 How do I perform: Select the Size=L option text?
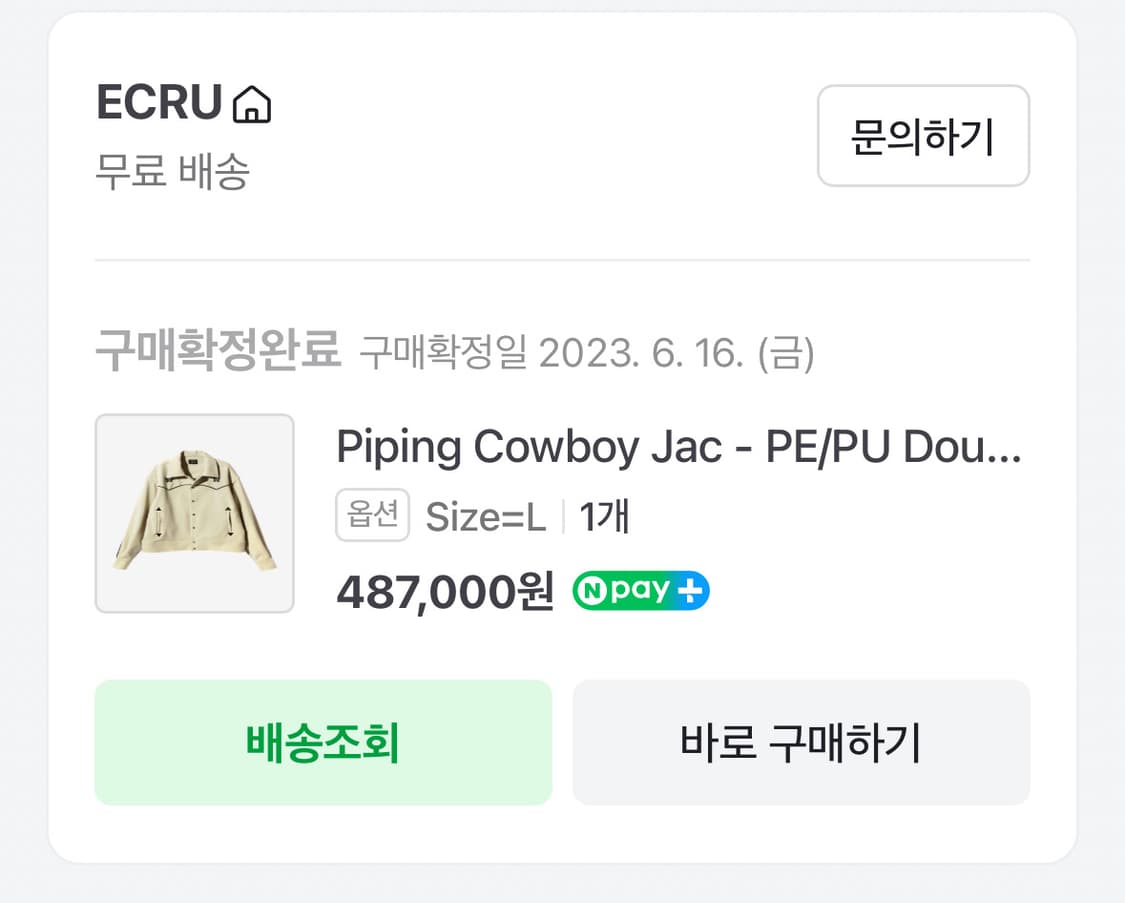[x=486, y=517]
